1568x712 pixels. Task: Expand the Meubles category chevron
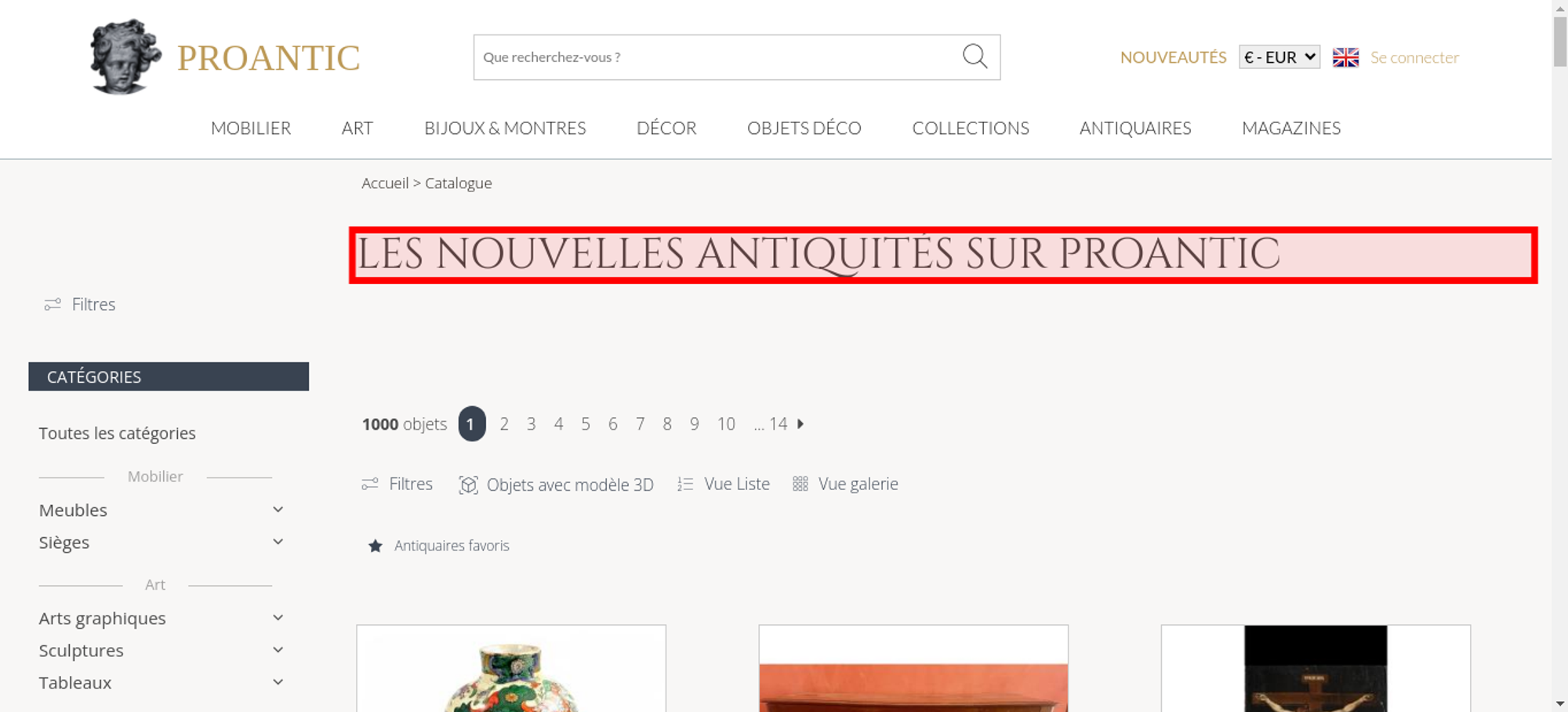(x=278, y=510)
